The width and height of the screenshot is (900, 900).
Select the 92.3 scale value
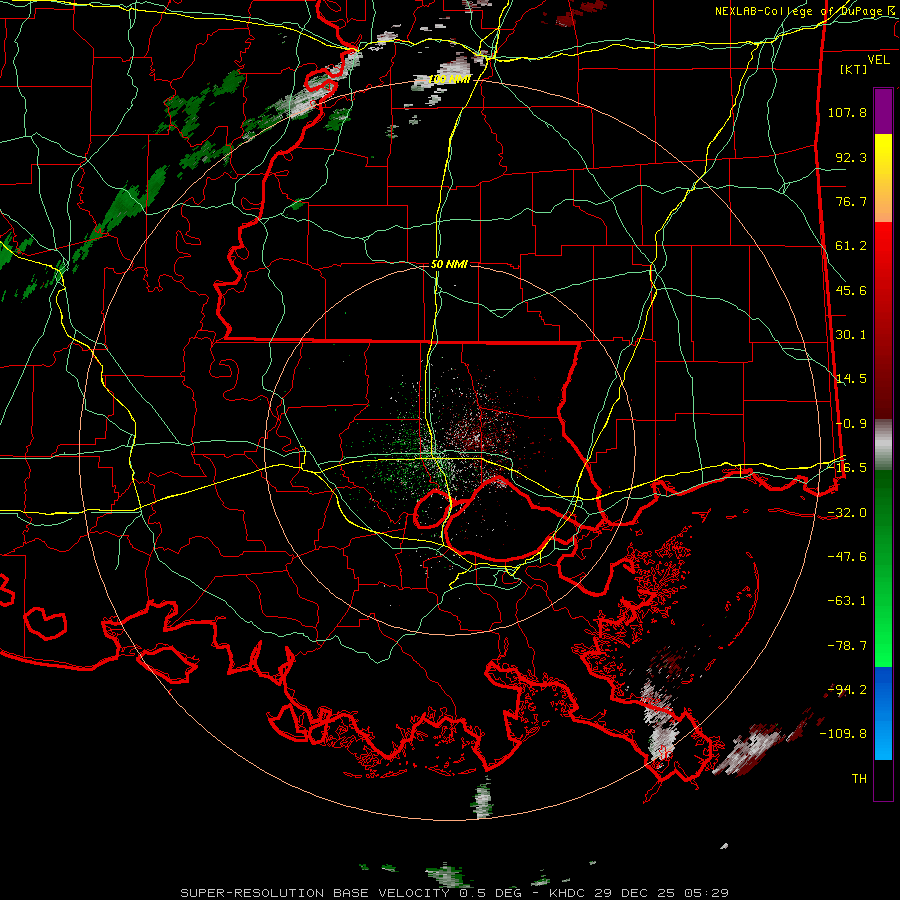(851, 157)
